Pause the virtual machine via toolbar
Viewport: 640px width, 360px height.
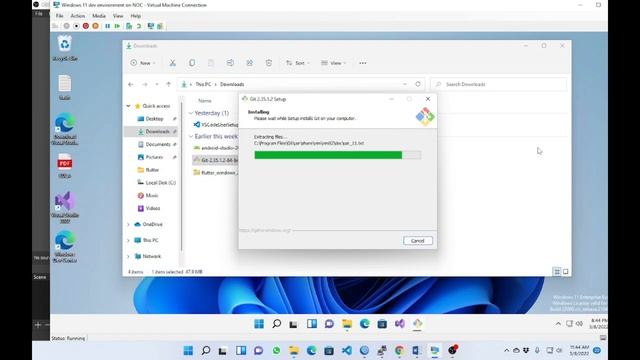[x=108, y=26]
